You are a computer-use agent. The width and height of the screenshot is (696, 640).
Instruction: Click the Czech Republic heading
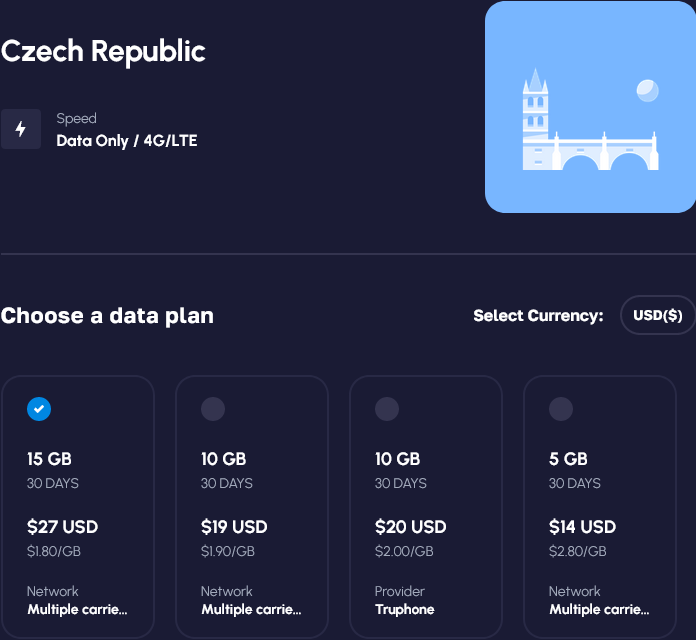[103, 52]
